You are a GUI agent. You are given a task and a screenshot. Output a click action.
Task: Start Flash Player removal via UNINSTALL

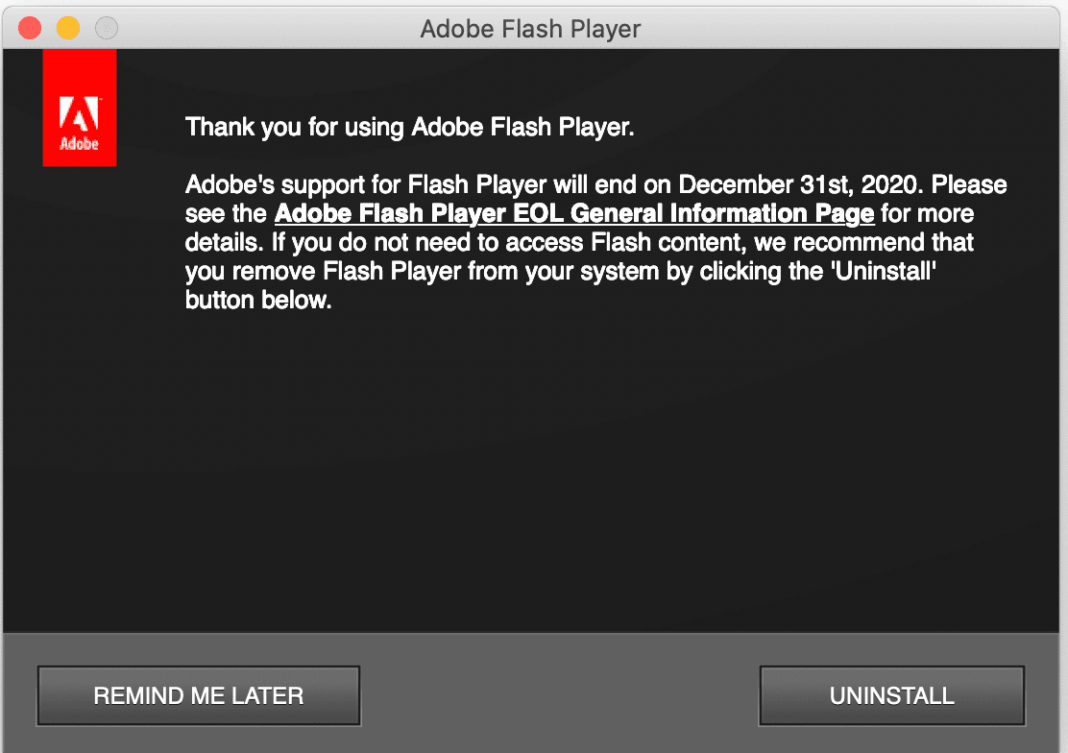coord(891,695)
